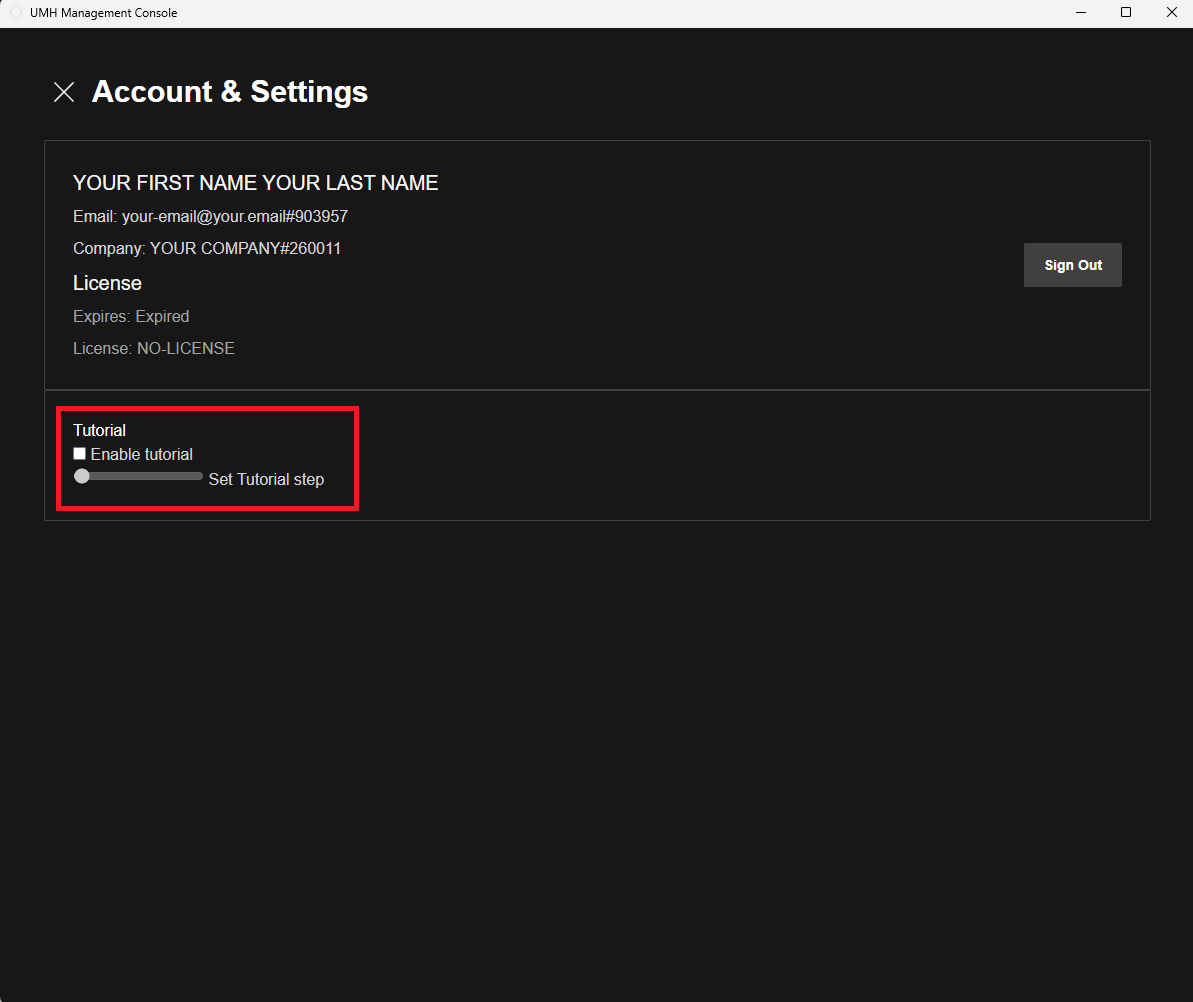Click the Company name line
Viewport: 1193px width, 1002px height.
pyautogui.click(x=207, y=248)
